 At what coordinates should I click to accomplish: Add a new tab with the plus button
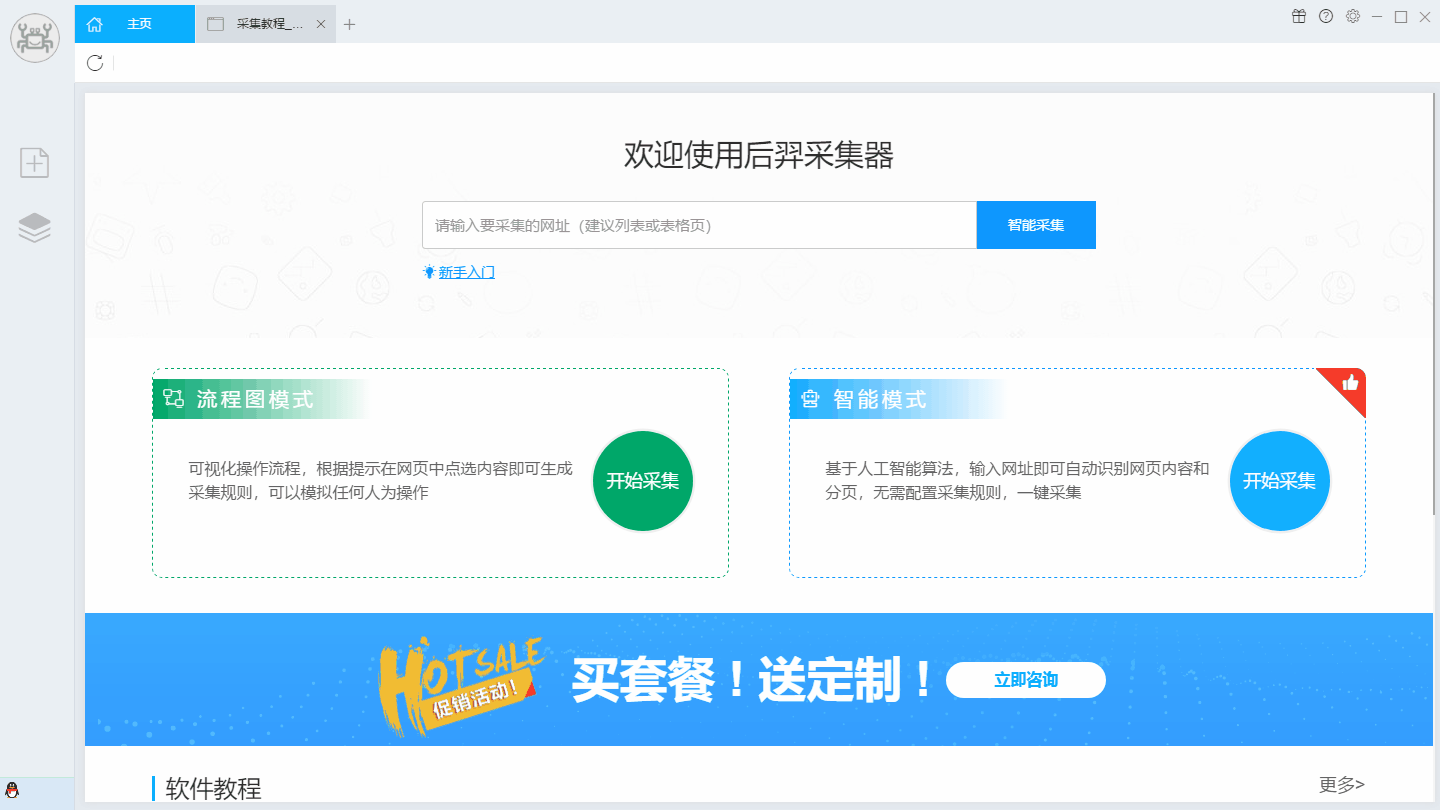point(349,25)
